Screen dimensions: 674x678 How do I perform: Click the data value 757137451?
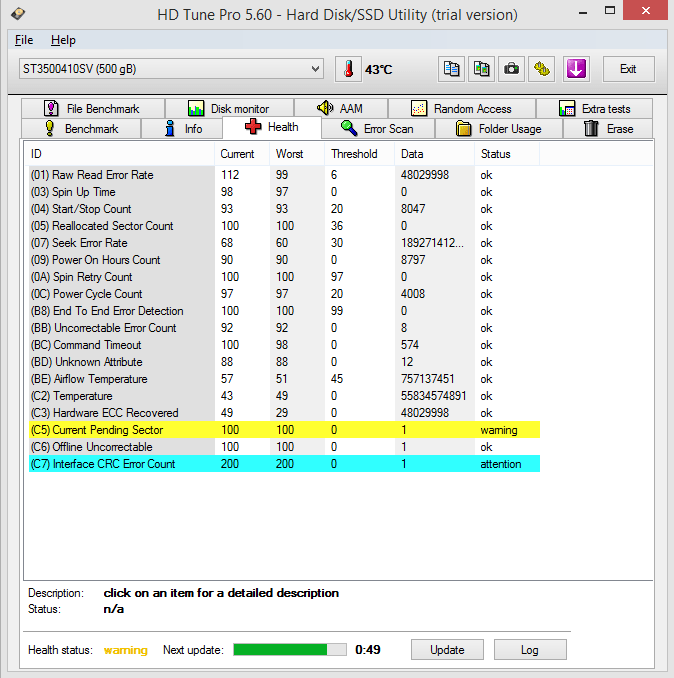428,379
